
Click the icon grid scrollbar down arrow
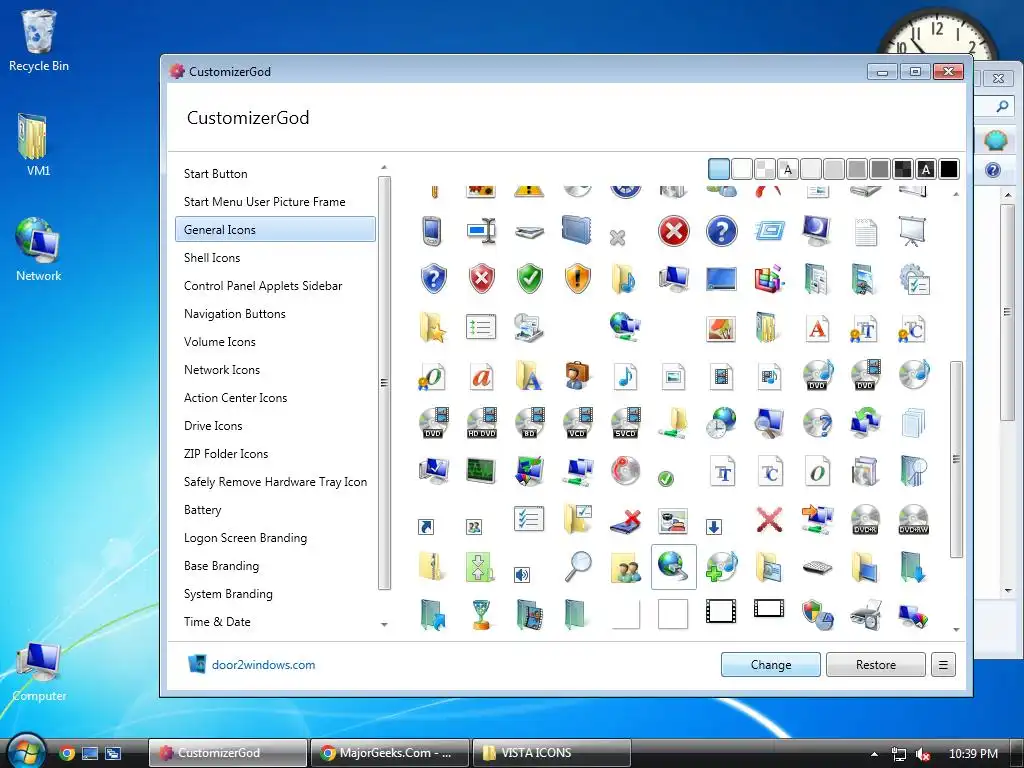pos(956,630)
